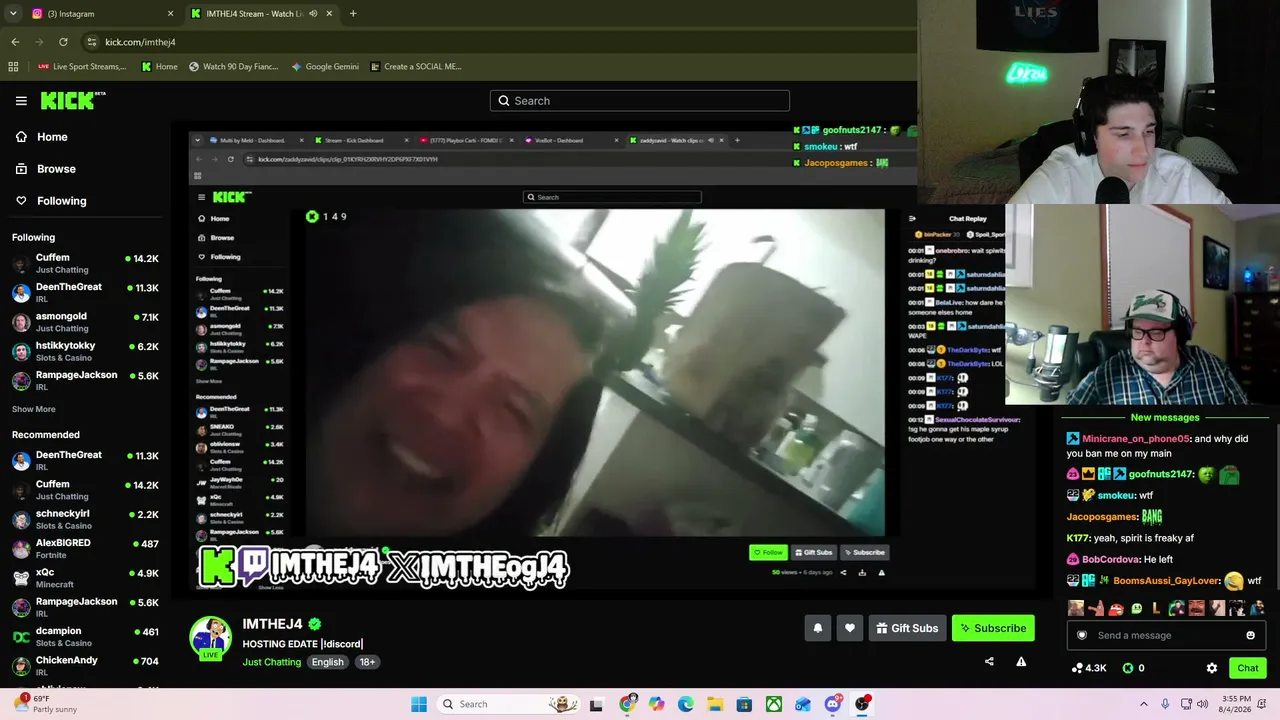Open Google Gemini bookmark
Image resolution: width=1280 pixels, height=720 pixels.
[x=325, y=67]
